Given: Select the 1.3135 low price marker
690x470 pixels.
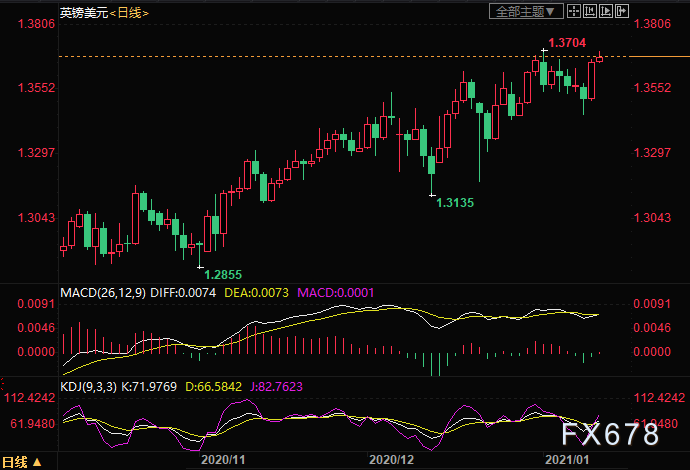Looking at the screenshot, I should (455, 202).
